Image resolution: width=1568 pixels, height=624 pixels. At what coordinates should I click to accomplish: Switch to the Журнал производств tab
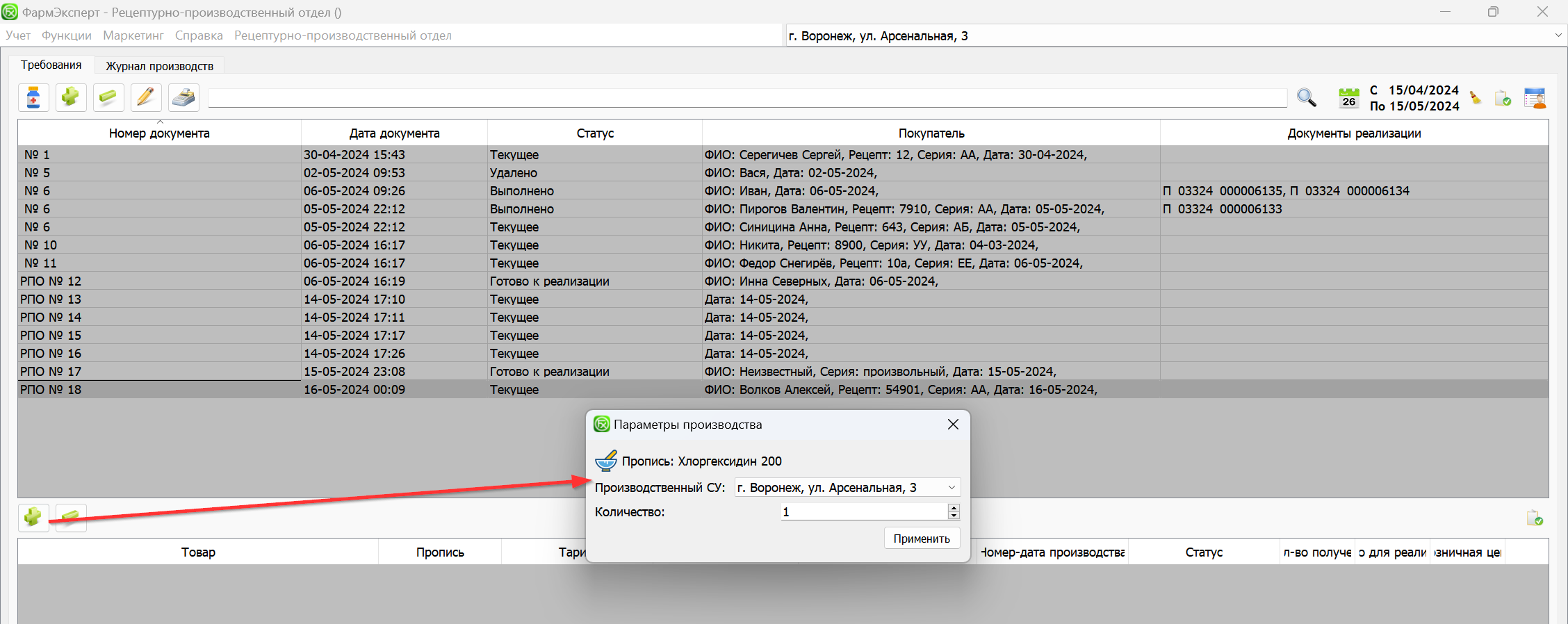[x=159, y=66]
